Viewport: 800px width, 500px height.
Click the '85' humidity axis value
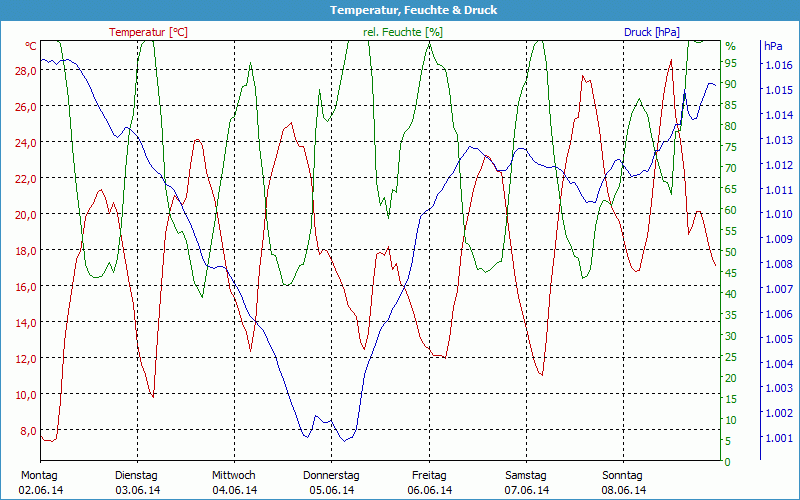click(x=731, y=105)
